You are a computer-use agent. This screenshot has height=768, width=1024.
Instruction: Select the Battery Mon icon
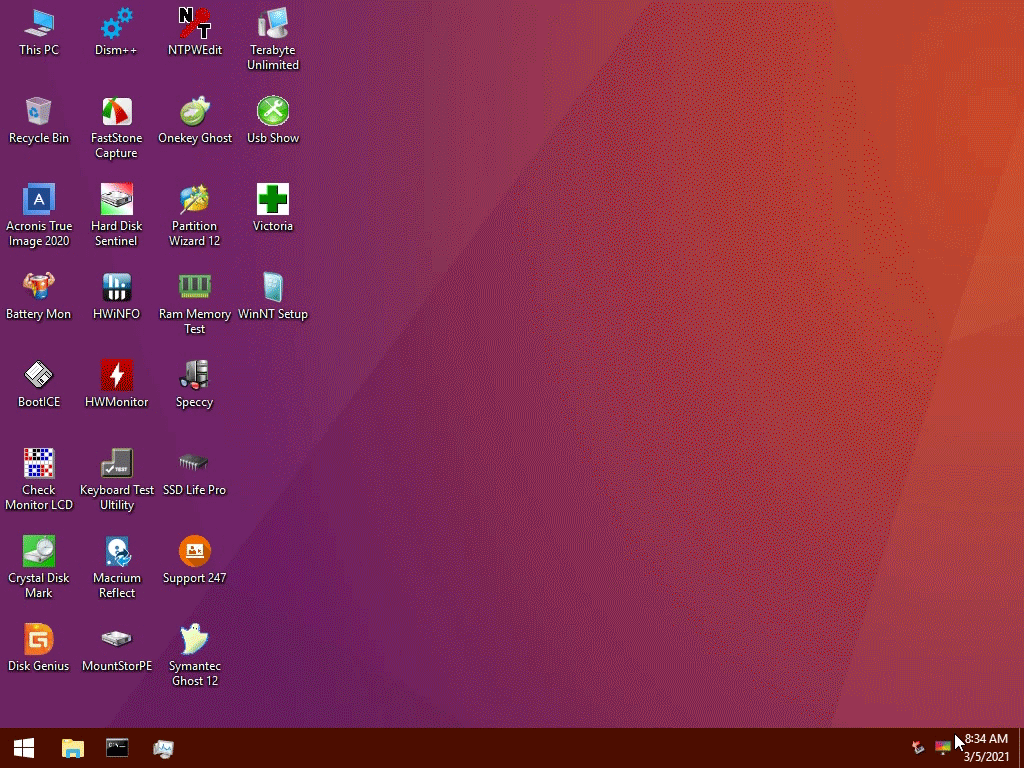point(39,296)
